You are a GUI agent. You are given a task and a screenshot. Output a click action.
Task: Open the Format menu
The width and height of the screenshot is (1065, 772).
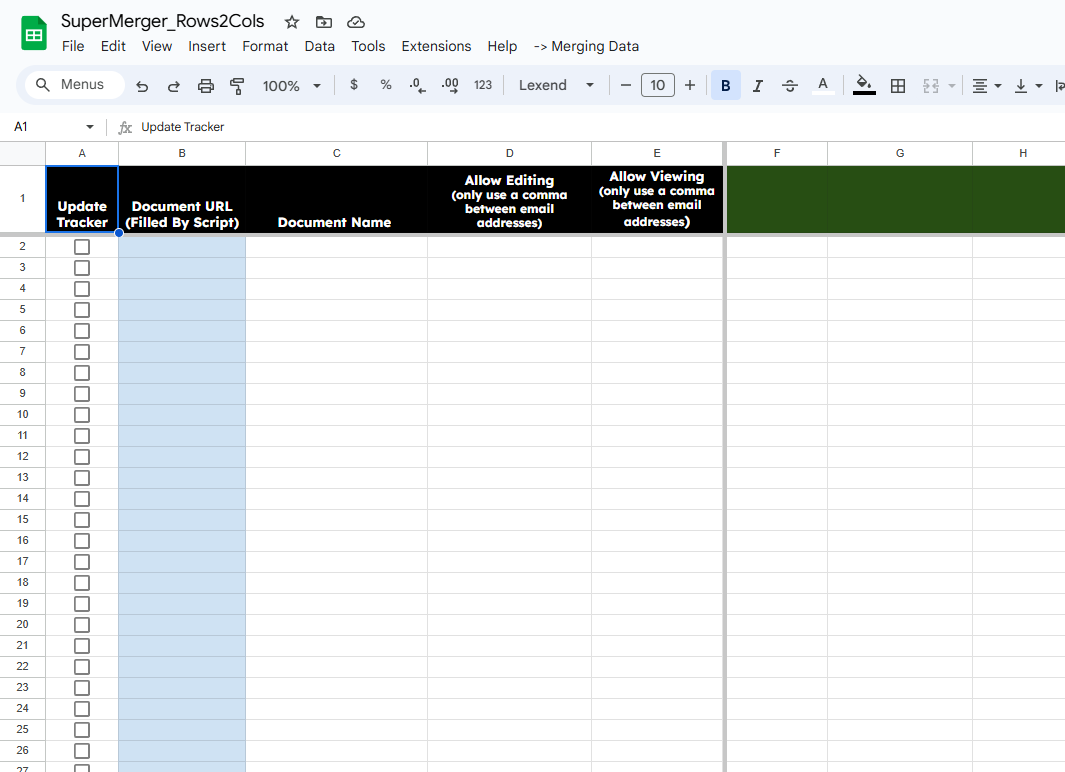pyautogui.click(x=265, y=46)
